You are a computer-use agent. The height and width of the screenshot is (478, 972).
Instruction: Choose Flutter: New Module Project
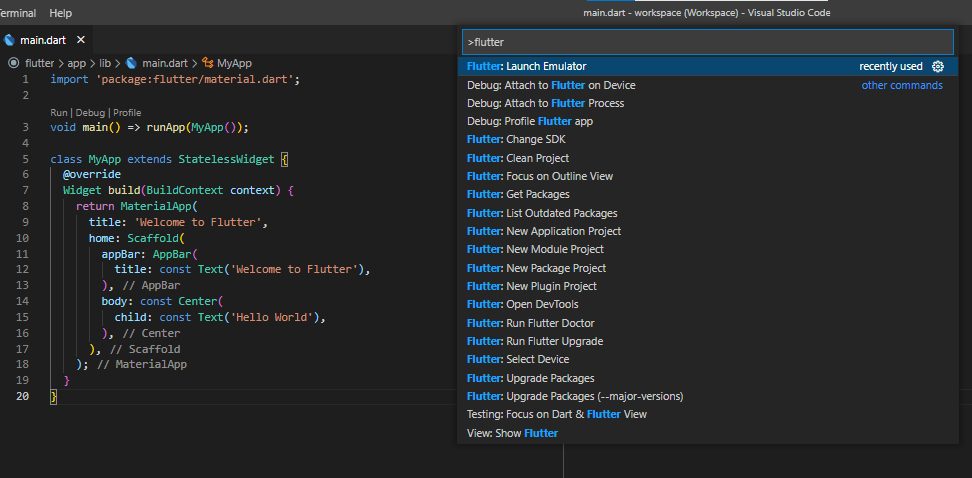[708, 249]
